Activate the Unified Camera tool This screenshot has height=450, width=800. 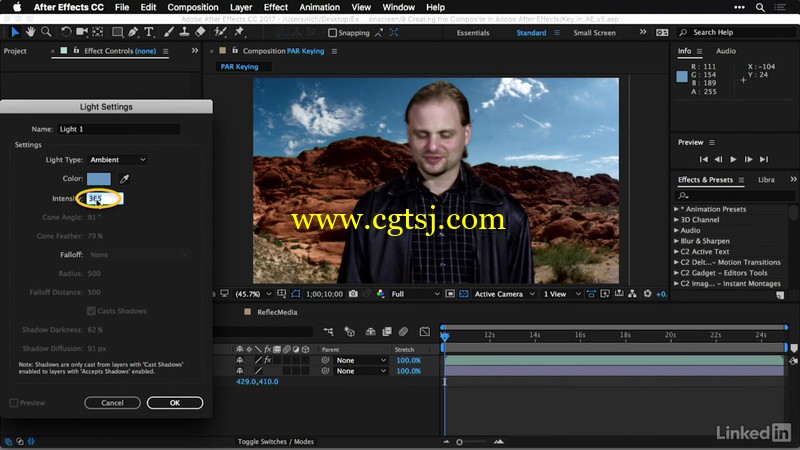tap(82, 32)
